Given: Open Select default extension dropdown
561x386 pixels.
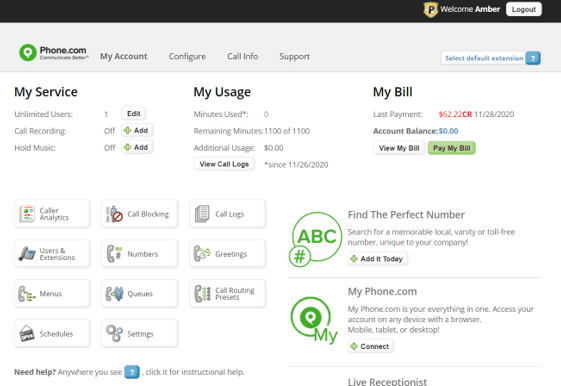Looking at the screenshot, I should (484, 58).
